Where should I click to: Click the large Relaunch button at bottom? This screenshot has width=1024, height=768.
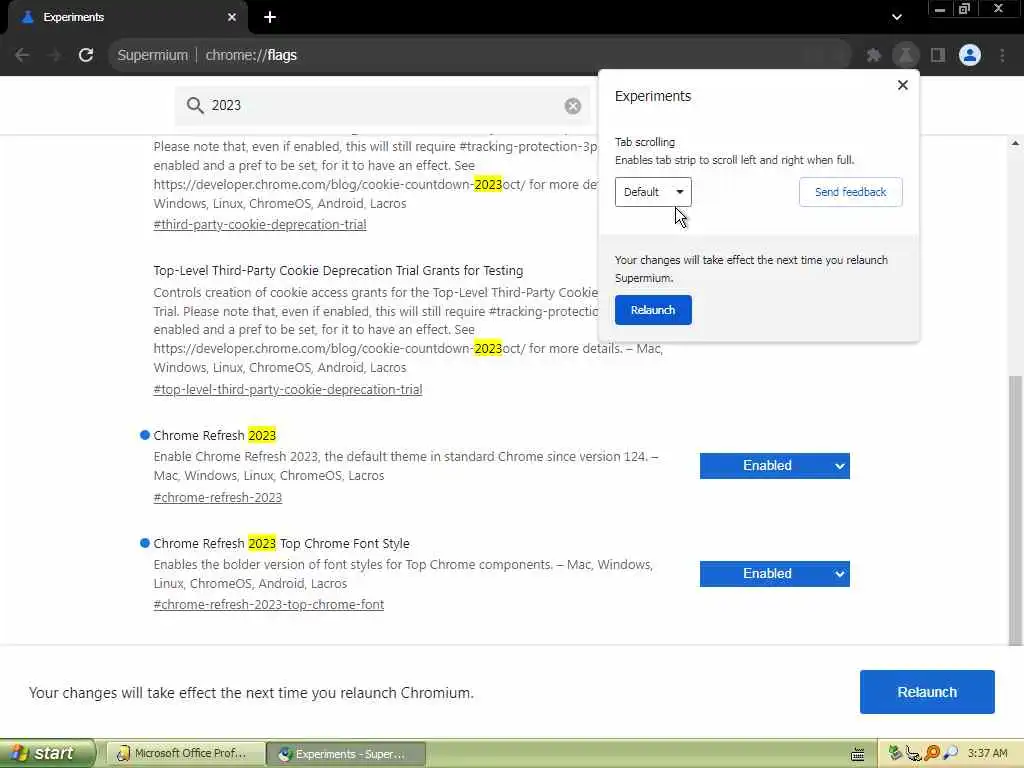(927, 692)
